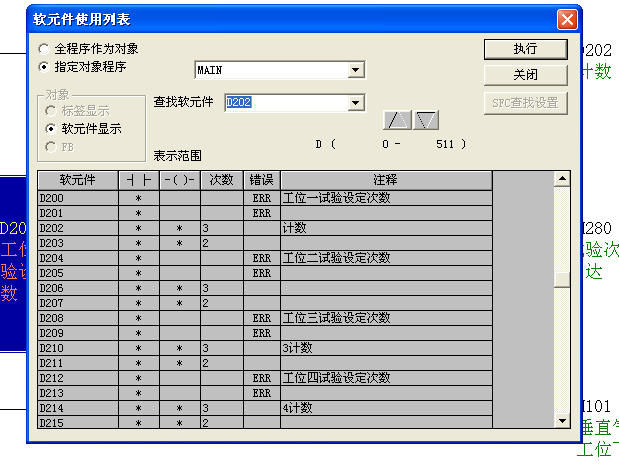
Task: Click the 注释 column header
Action: pyautogui.click(x=386, y=180)
